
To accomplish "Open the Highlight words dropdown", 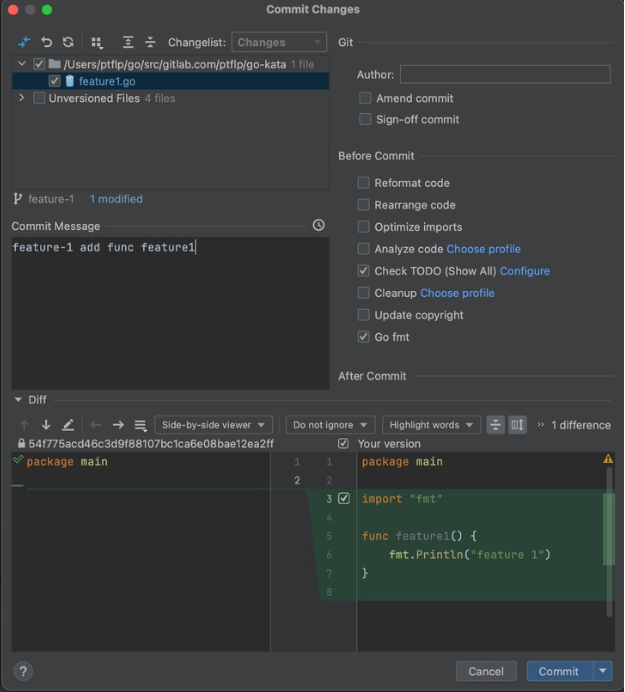I will (x=432, y=425).
